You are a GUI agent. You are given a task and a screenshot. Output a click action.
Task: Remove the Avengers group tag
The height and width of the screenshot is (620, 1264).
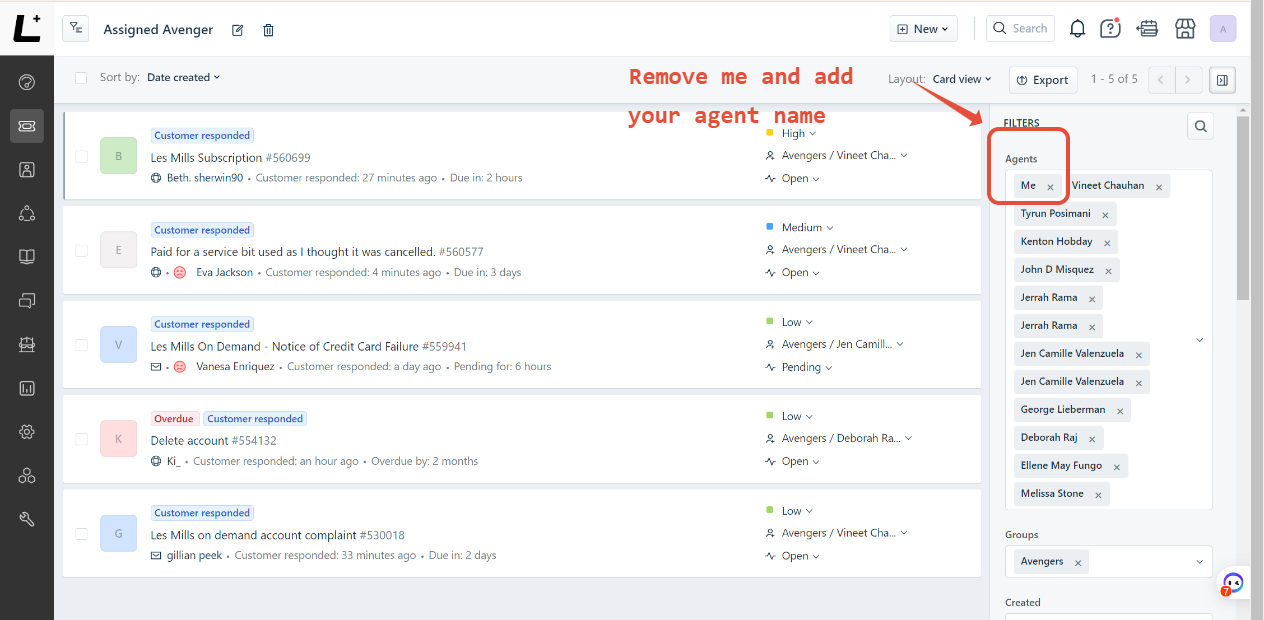click(1078, 563)
